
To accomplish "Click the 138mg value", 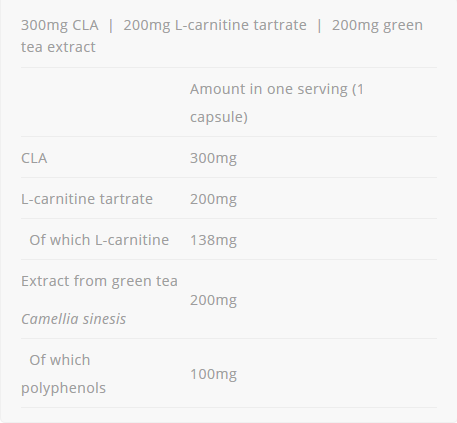I will click(x=213, y=240).
